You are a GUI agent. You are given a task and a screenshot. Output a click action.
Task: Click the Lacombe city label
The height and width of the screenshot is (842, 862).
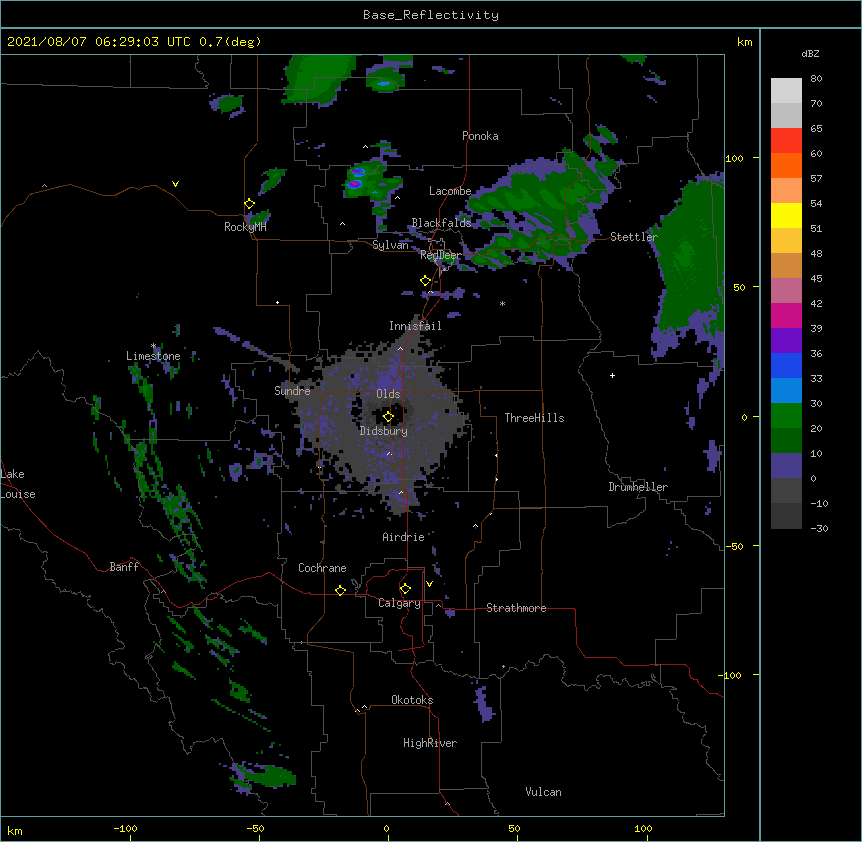pyautogui.click(x=450, y=191)
